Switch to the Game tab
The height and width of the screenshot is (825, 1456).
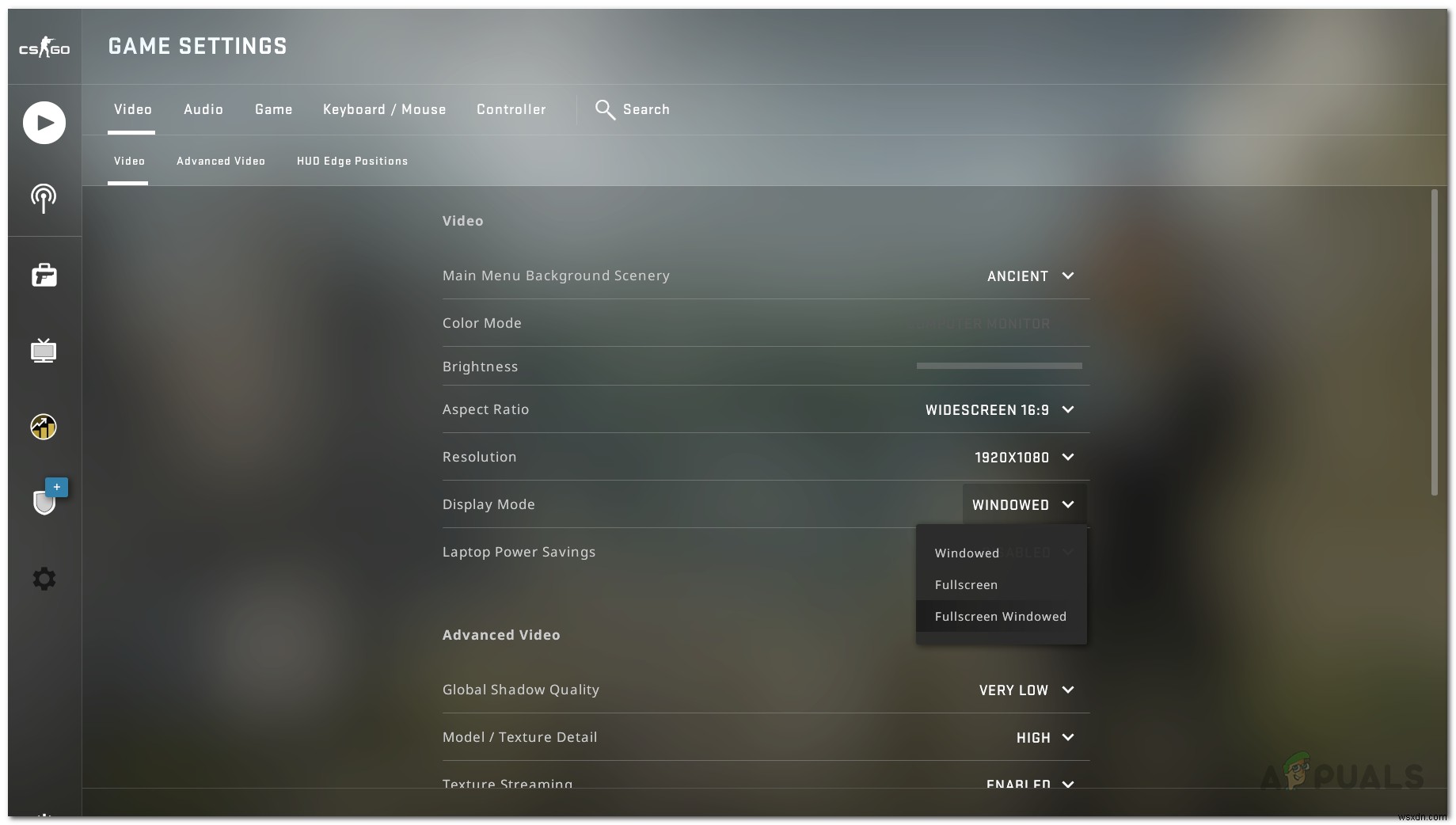(274, 109)
